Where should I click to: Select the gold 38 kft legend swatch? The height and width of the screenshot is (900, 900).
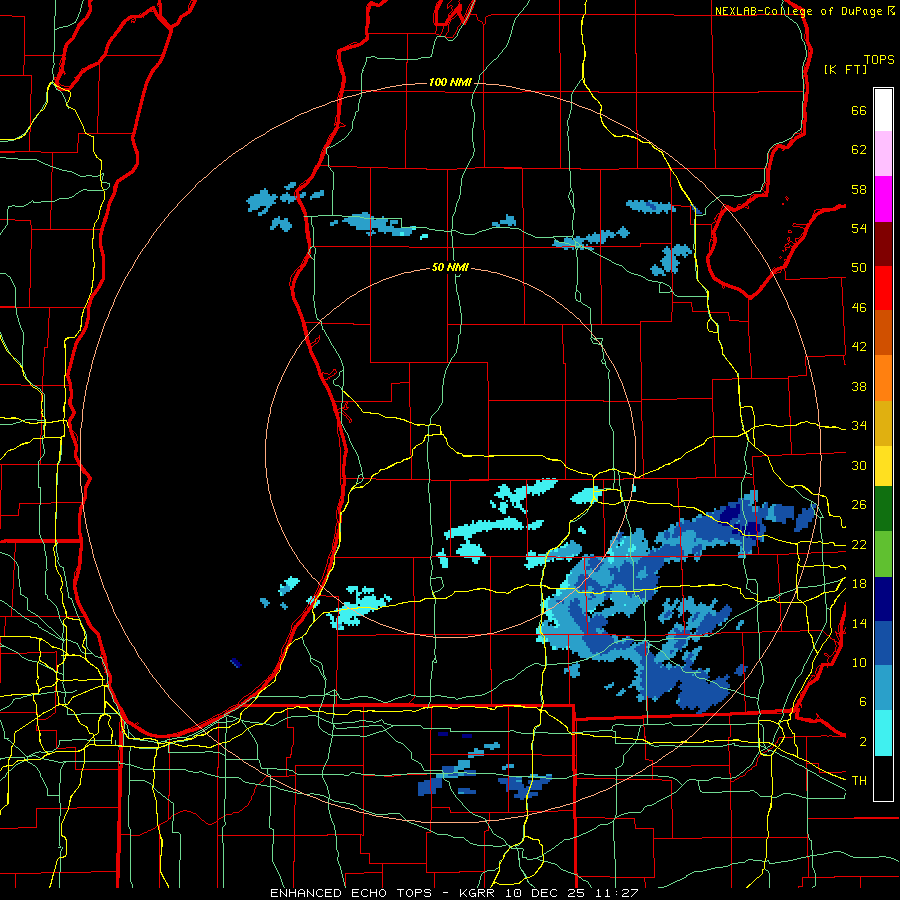(883, 423)
